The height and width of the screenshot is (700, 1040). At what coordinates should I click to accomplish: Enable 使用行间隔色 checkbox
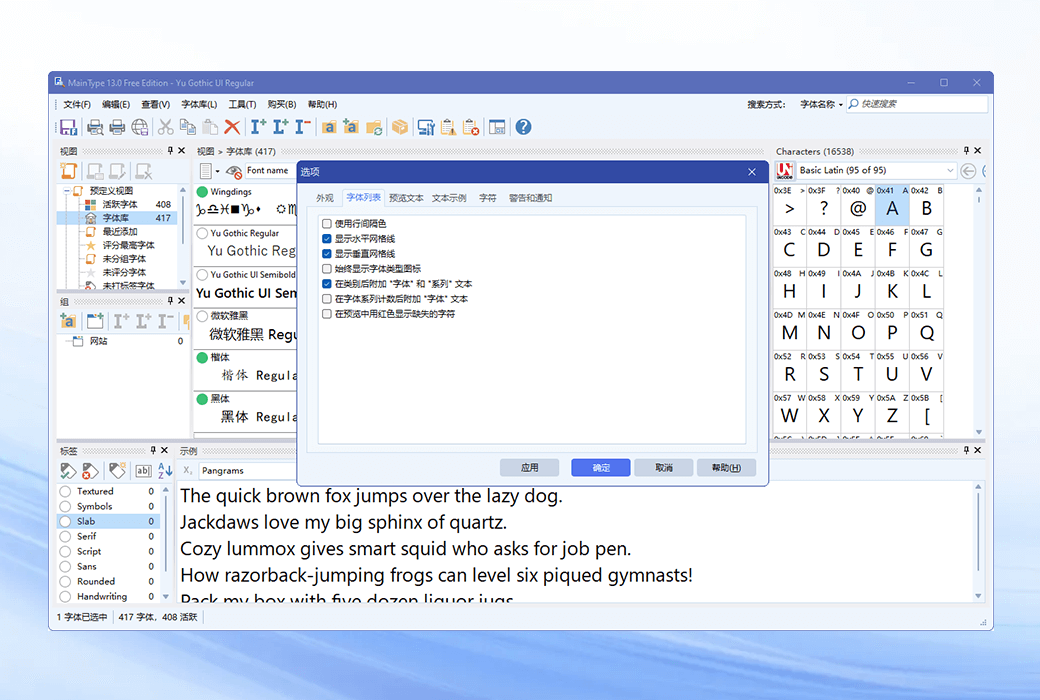(326, 224)
